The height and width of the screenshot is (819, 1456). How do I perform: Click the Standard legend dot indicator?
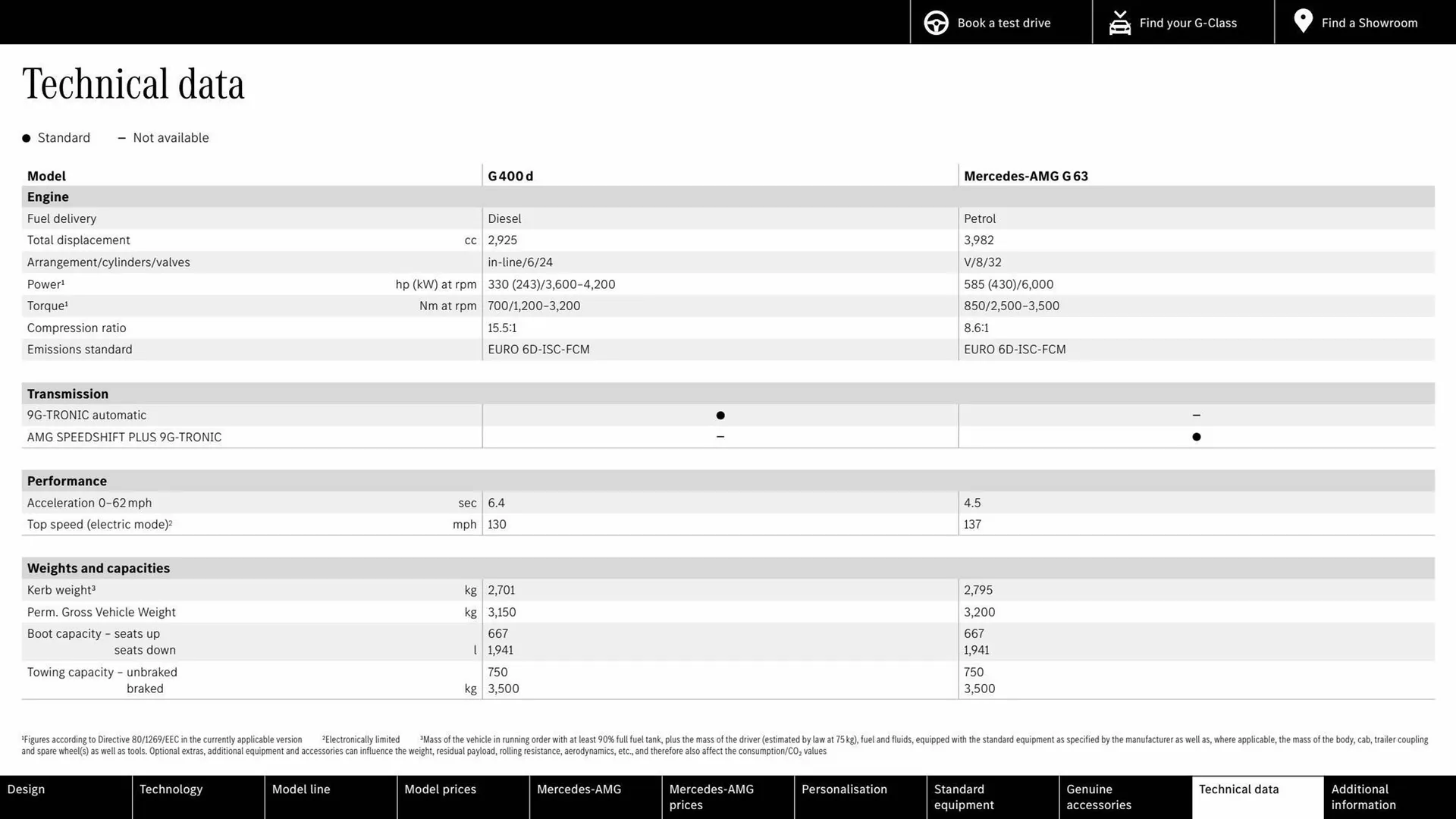click(25, 137)
